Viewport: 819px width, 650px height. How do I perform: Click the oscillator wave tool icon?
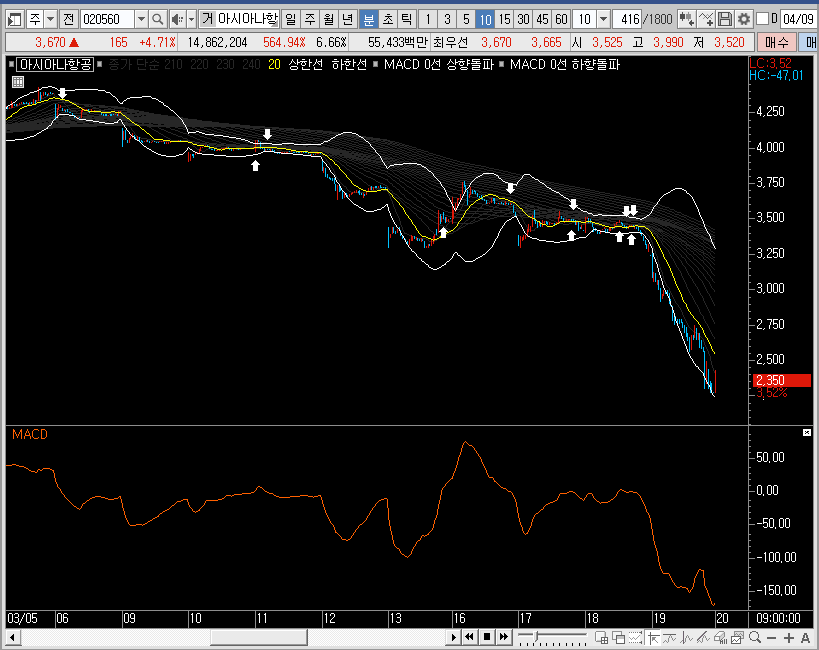click(x=686, y=637)
